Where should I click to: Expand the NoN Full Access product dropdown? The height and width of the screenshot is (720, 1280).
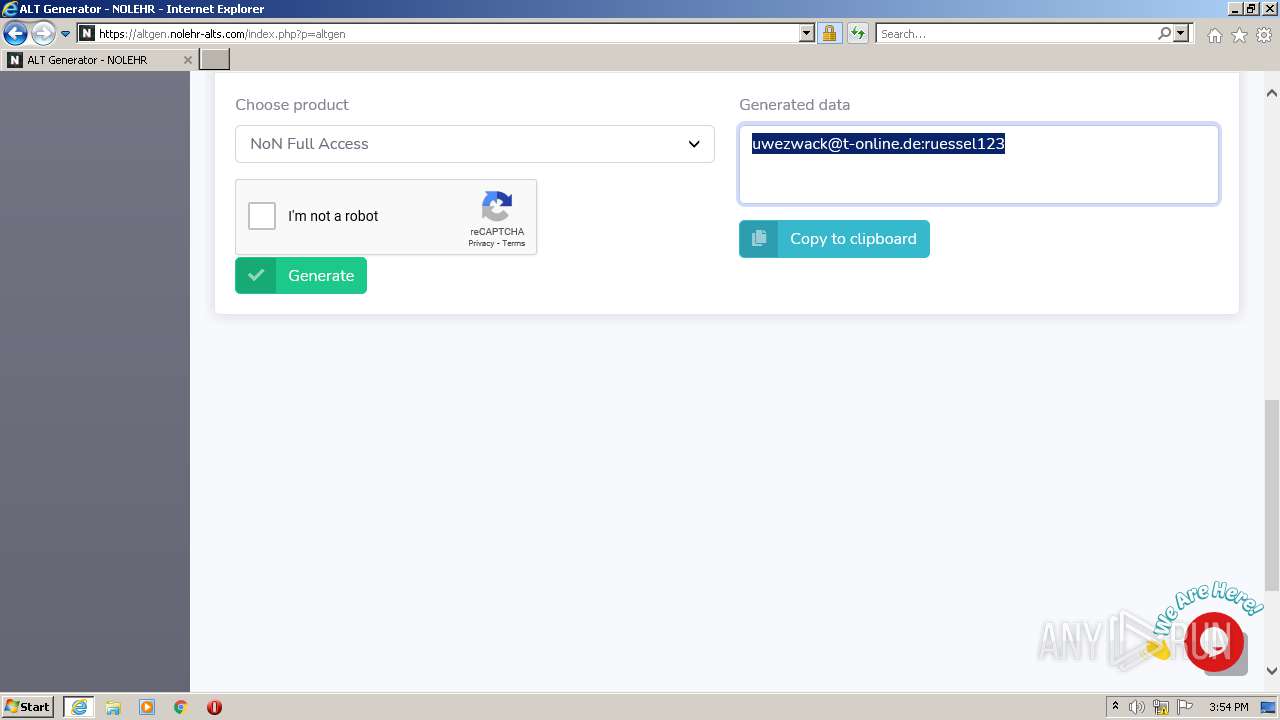tap(475, 144)
